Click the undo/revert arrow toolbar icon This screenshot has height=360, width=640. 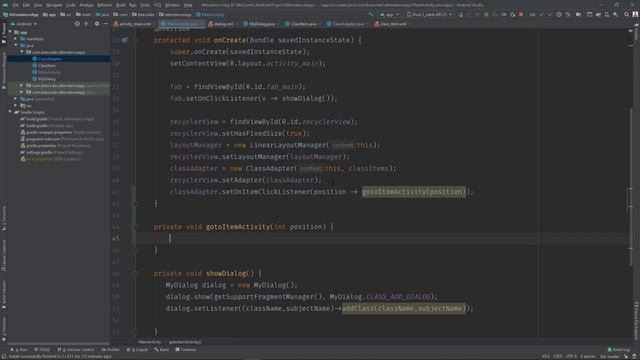568,14
